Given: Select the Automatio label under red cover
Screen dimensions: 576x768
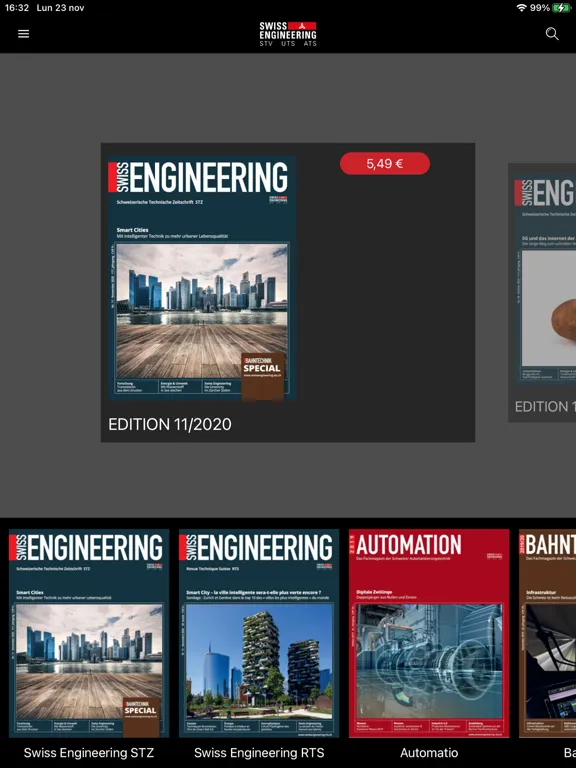Looking at the screenshot, I should 429,753.
